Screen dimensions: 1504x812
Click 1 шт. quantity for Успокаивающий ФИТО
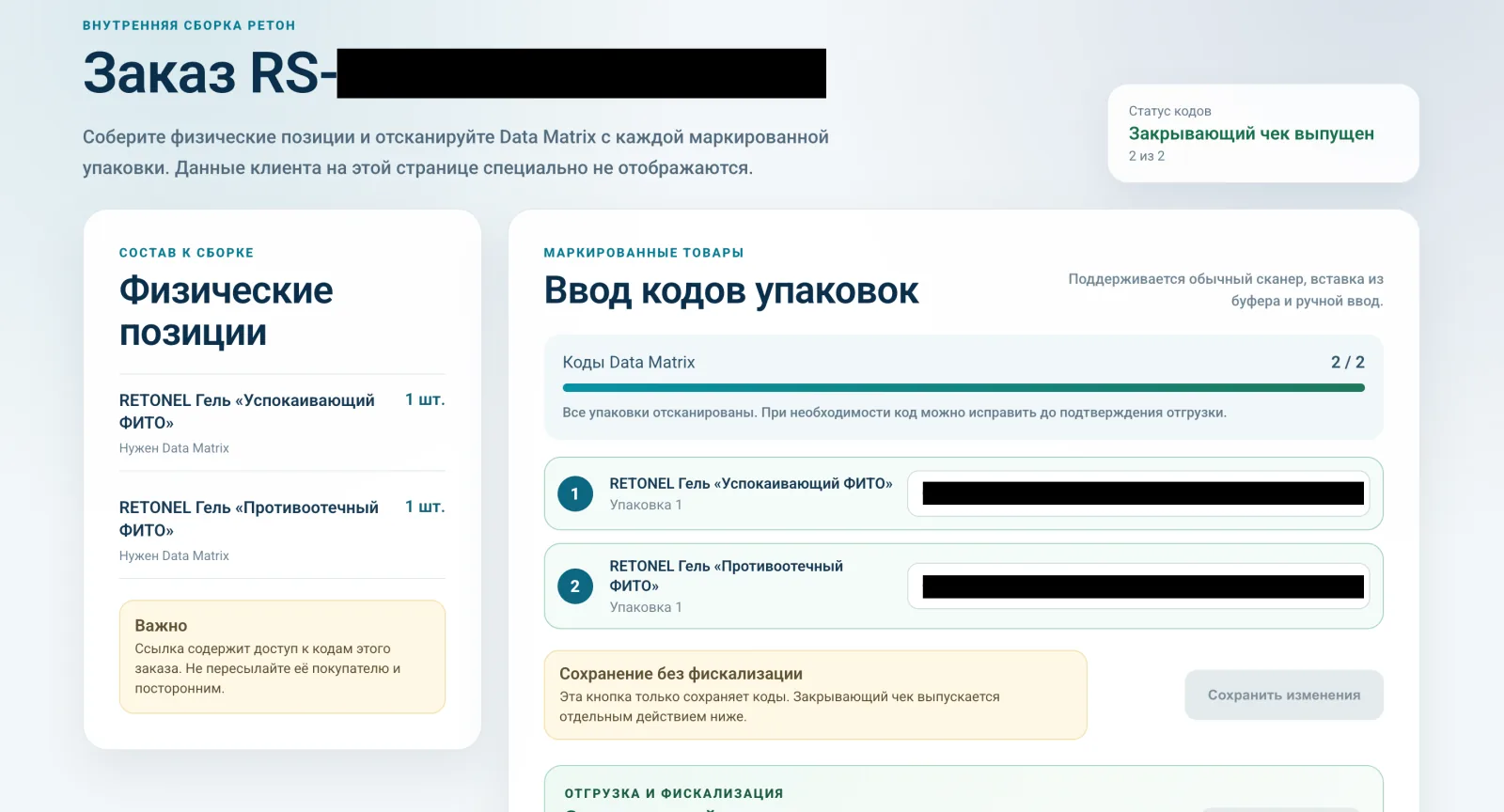tap(425, 399)
